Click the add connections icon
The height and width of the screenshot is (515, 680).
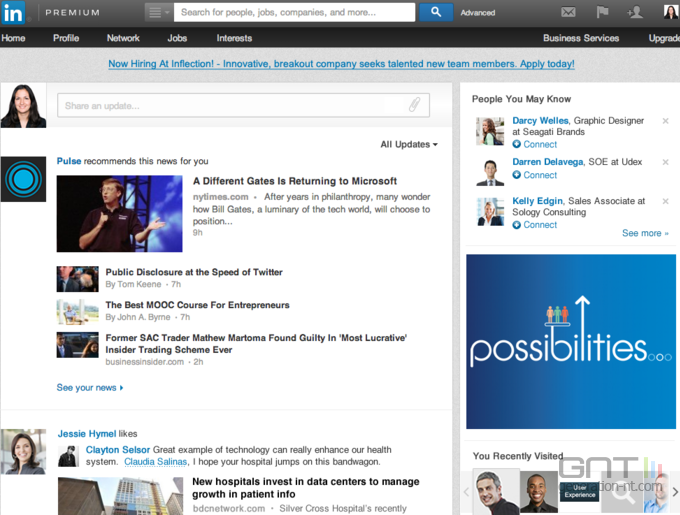tap(634, 12)
